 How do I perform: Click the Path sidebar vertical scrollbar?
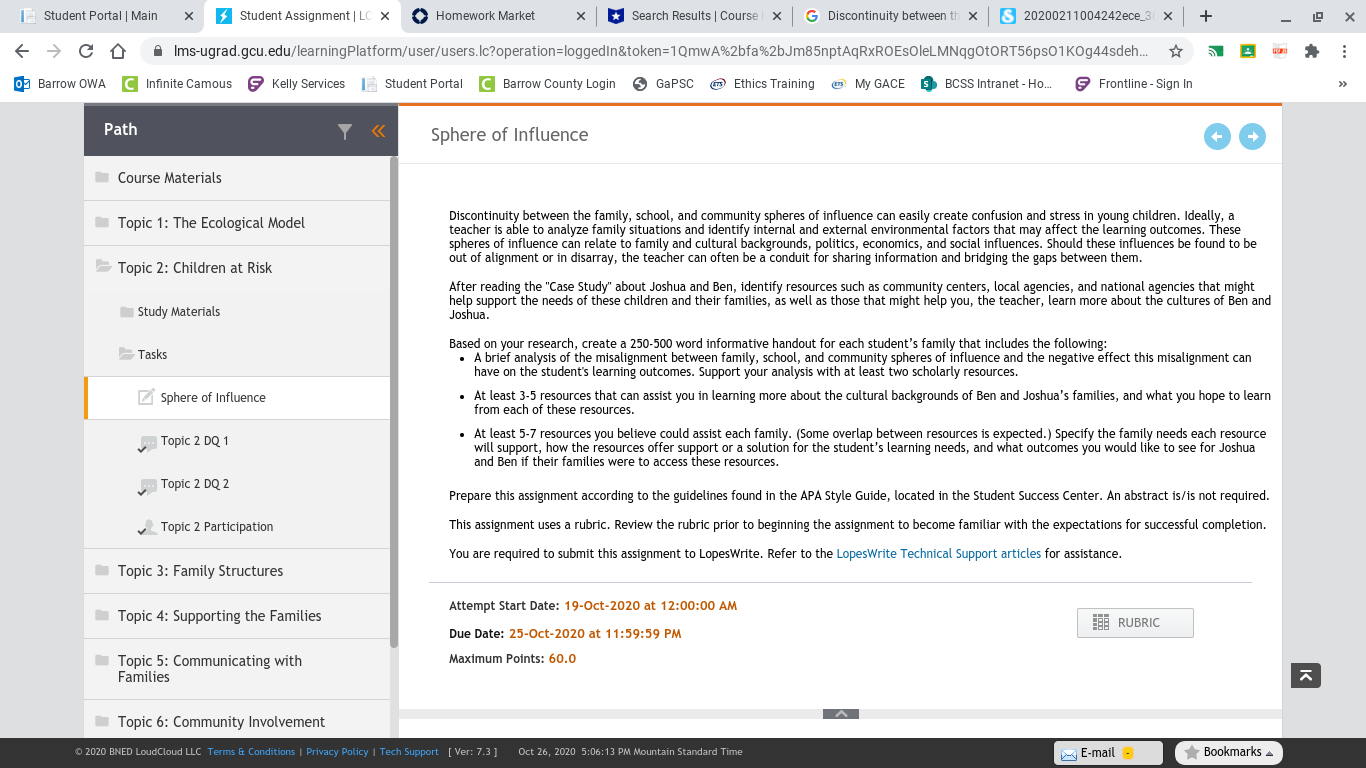(394, 404)
